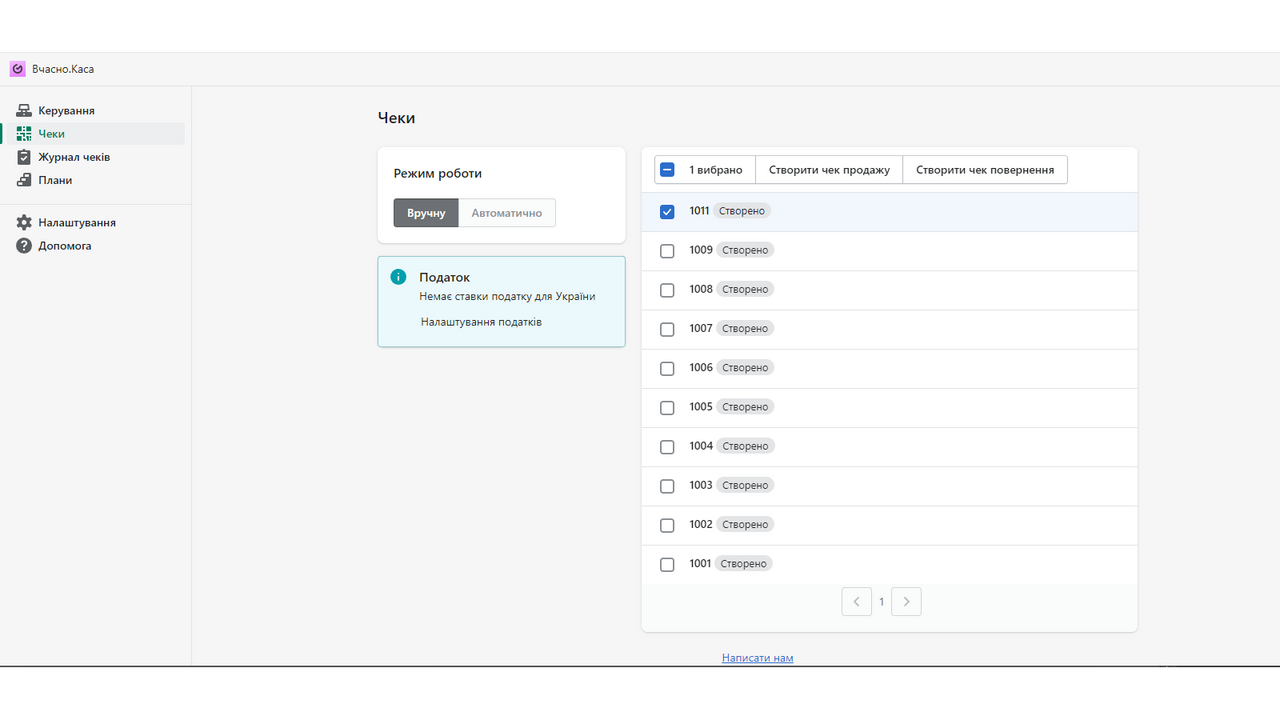
Task: Check the box for order 1005
Action: 667,408
